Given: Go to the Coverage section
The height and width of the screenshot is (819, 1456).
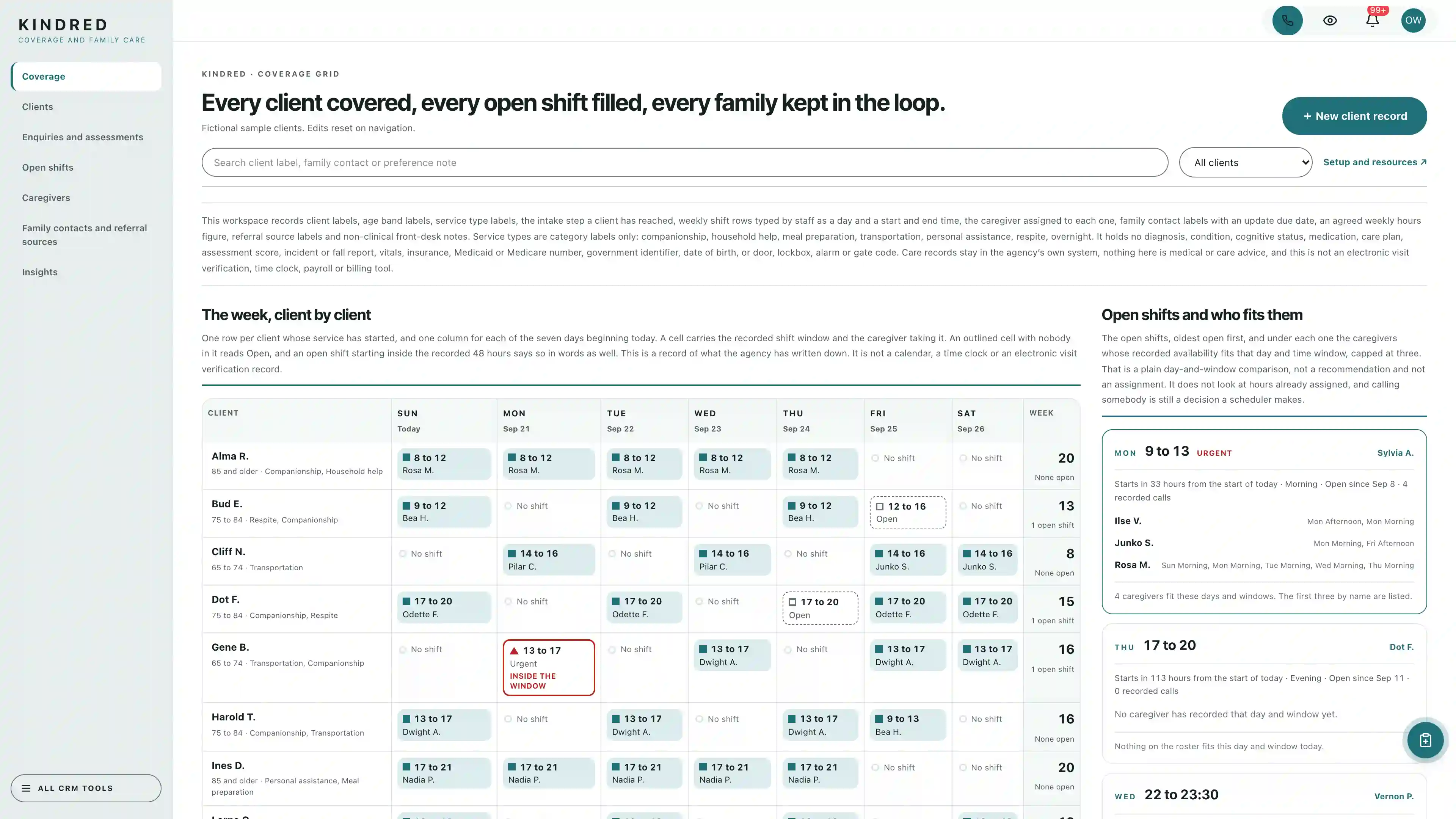Looking at the screenshot, I should tap(86, 76).
